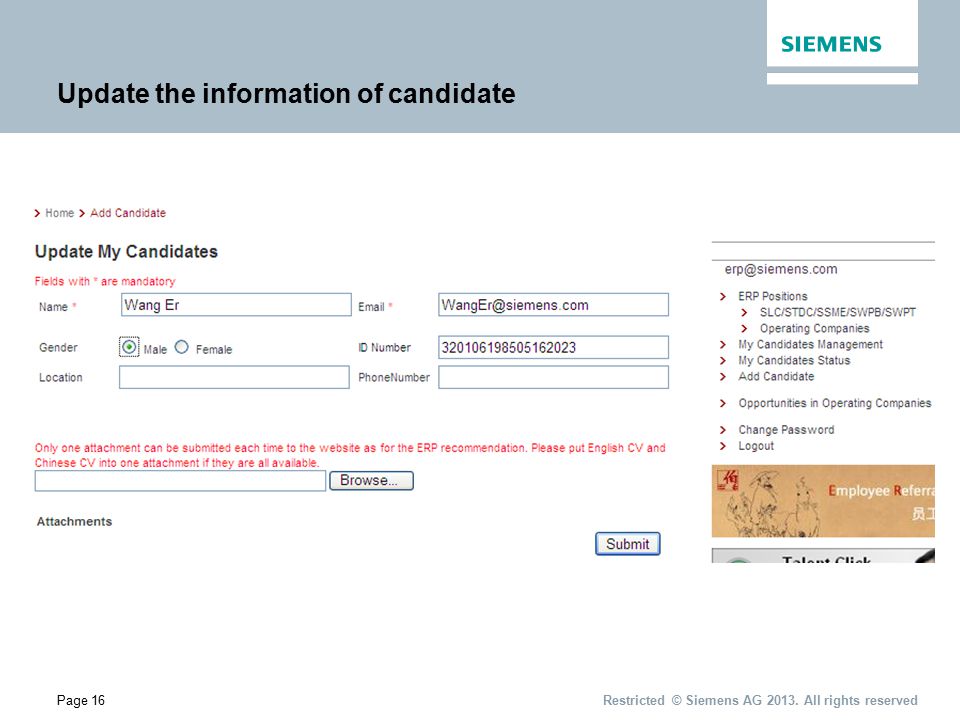Image resolution: width=960 pixels, height=720 pixels.
Task: Click the arrow icon before Add Candidate breadcrumb
Action: coord(82,213)
